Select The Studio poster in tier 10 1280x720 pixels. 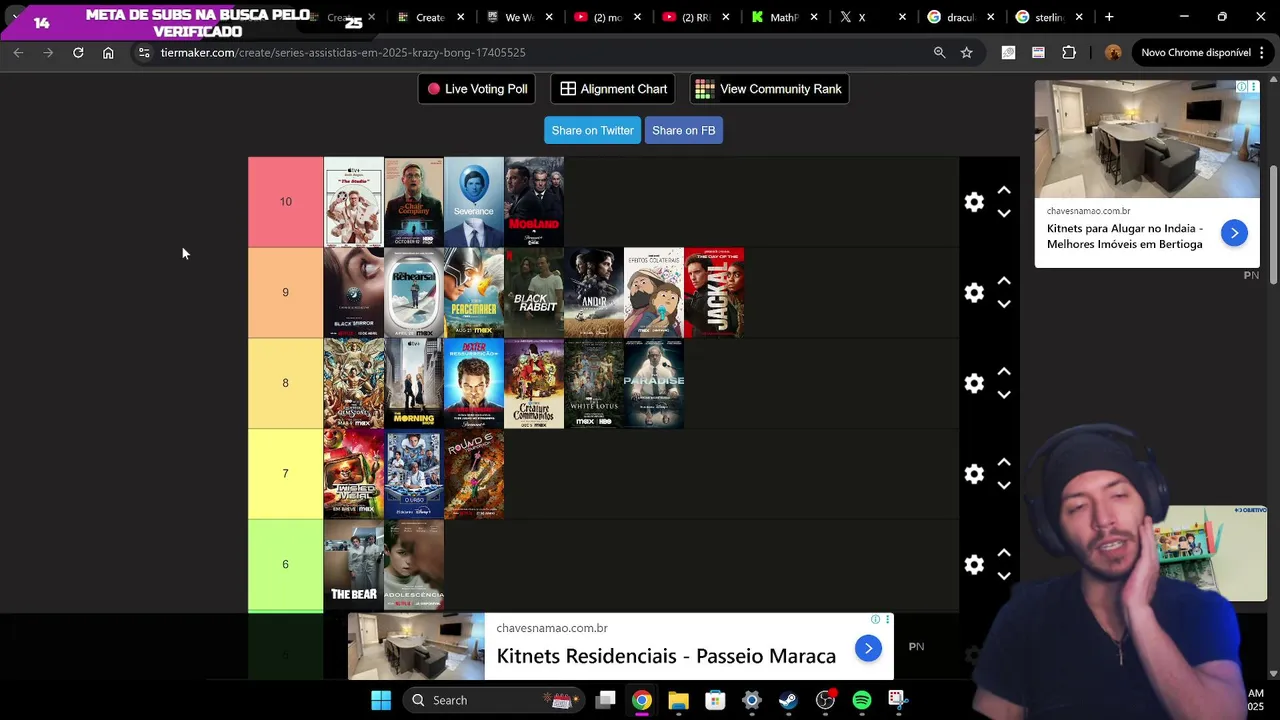354,202
